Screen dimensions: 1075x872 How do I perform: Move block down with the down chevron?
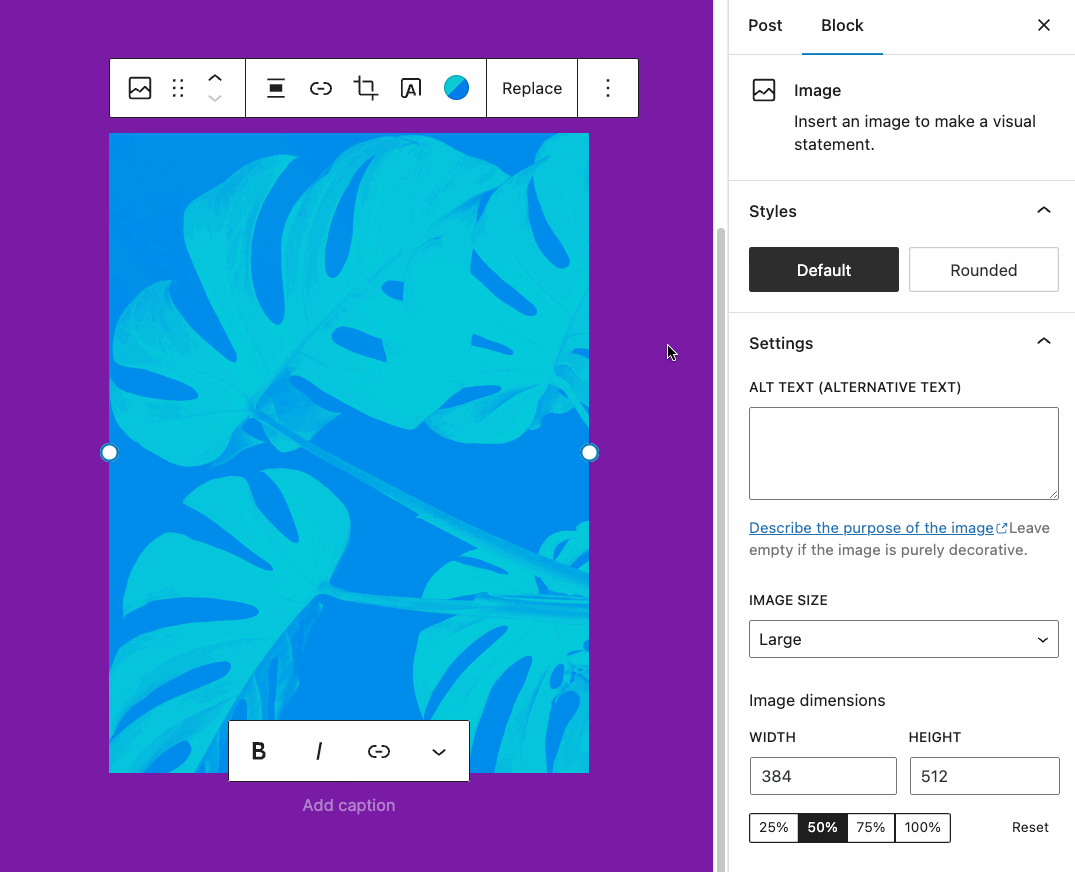coord(215,98)
